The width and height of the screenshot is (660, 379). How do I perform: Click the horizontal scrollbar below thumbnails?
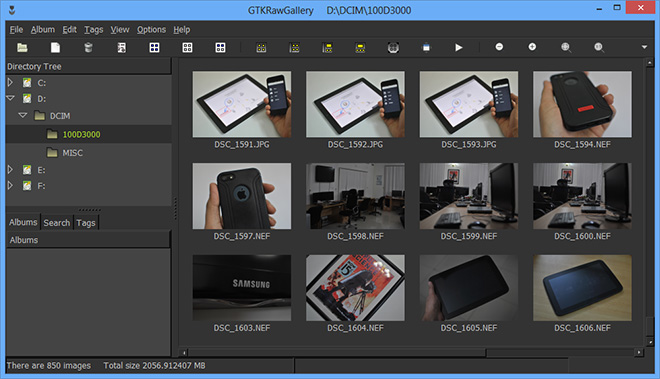click(411, 352)
